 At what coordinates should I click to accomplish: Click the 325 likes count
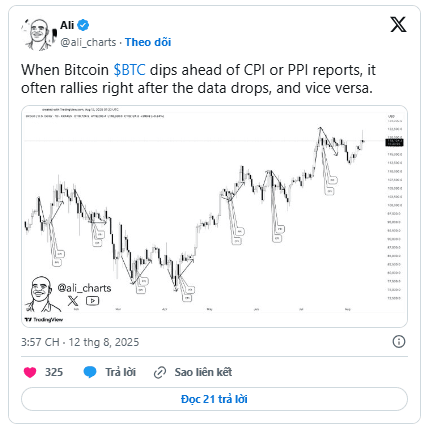(54, 372)
